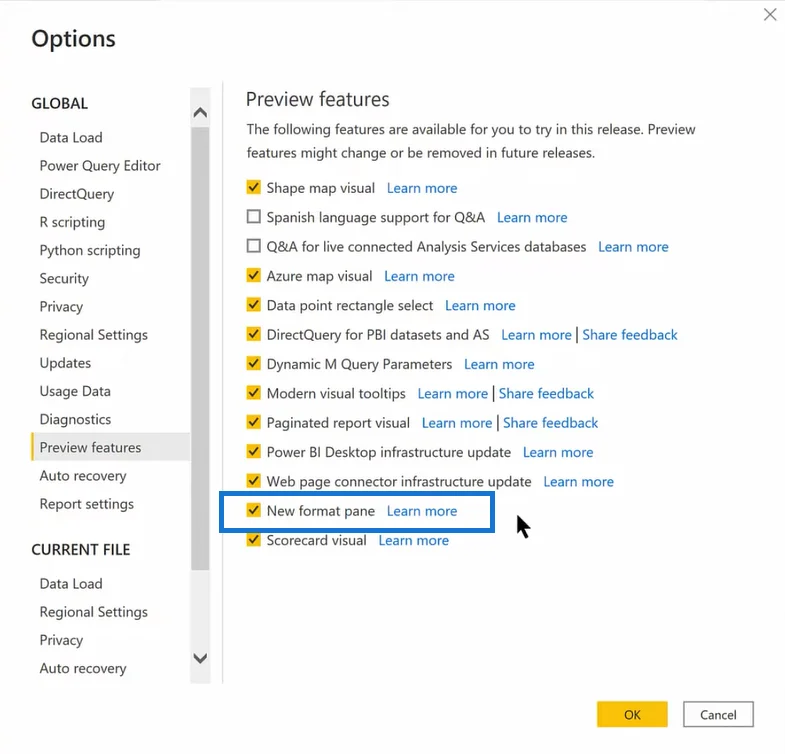Open Learn more for Scorecard visual
The width and height of the screenshot is (785, 754).
coord(414,541)
